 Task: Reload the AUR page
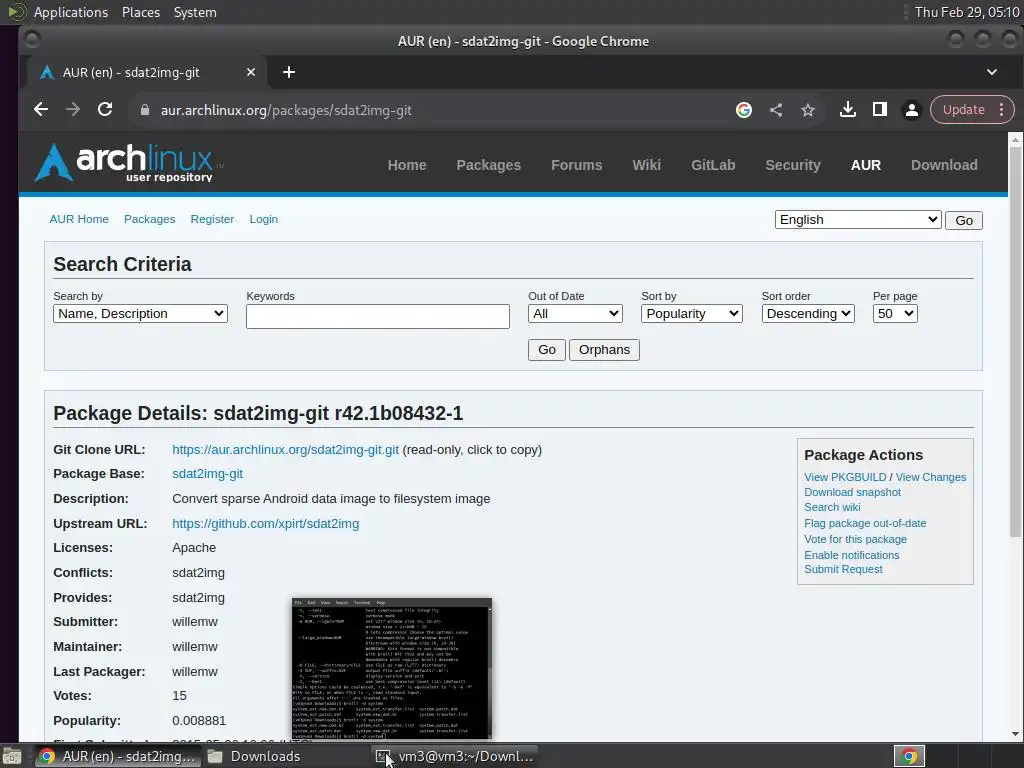click(x=104, y=110)
